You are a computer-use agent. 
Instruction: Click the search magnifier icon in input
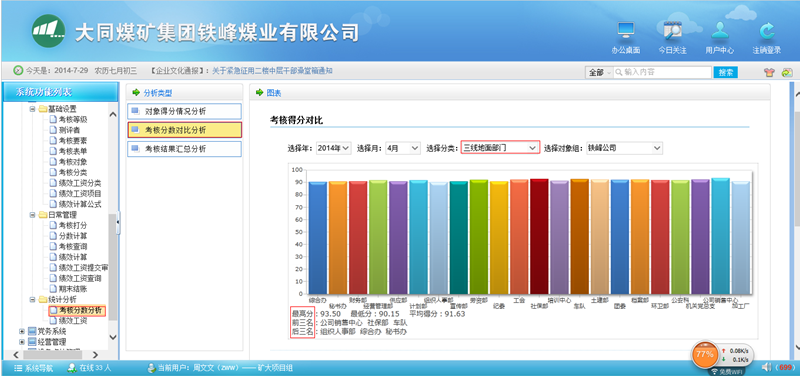(x=619, y=72)
